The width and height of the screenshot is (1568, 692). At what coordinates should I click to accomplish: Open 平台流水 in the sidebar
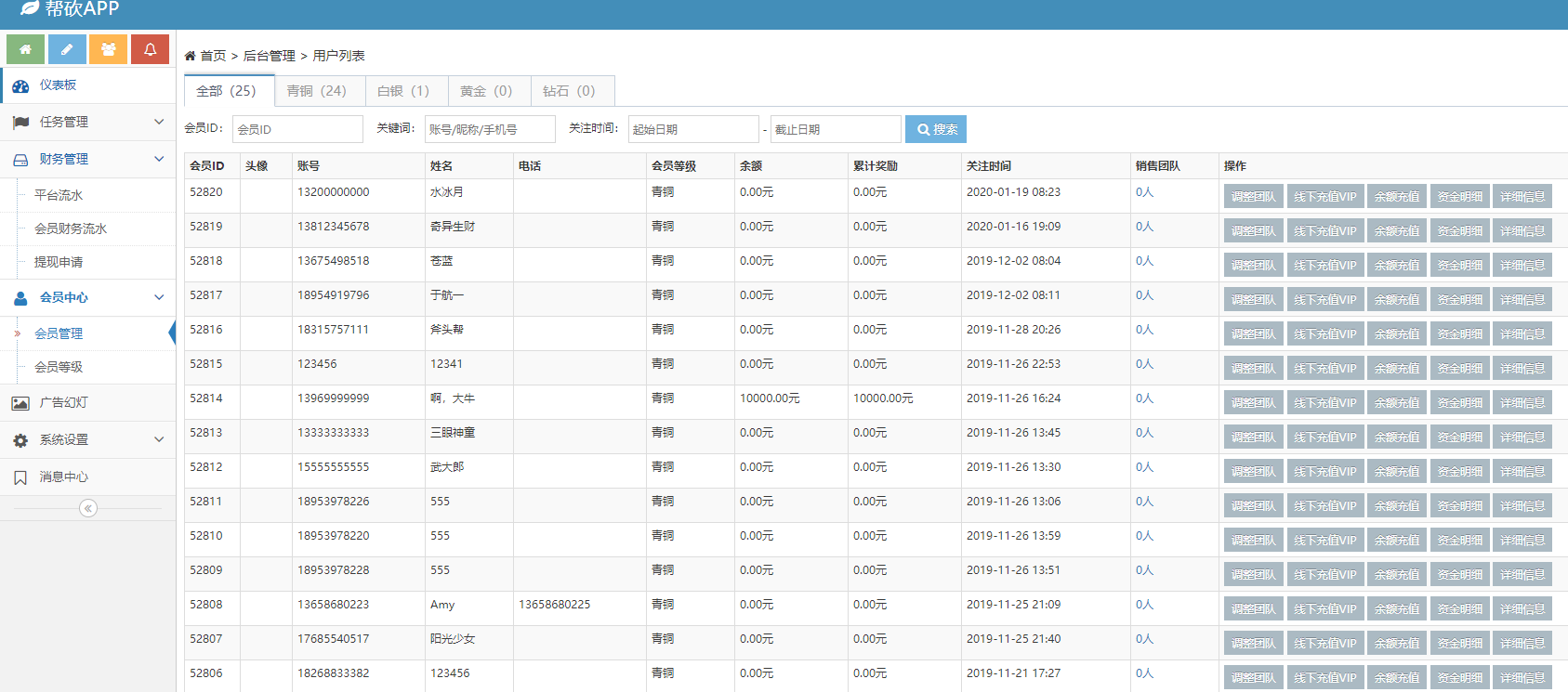[59, 195]
